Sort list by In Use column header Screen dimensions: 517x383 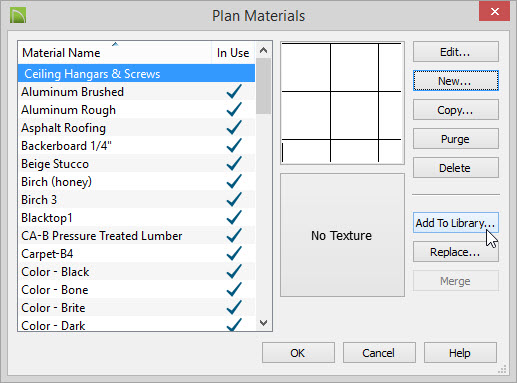click(x=233, y=53)
